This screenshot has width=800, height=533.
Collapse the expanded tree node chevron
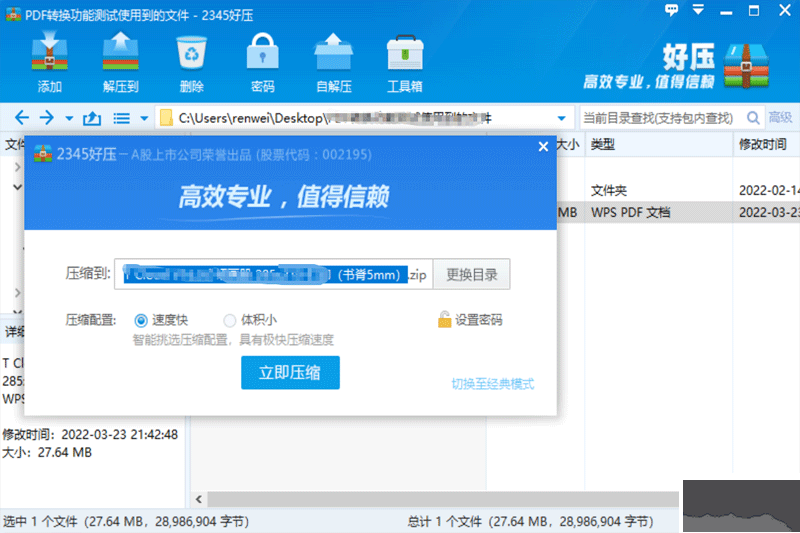17,187
